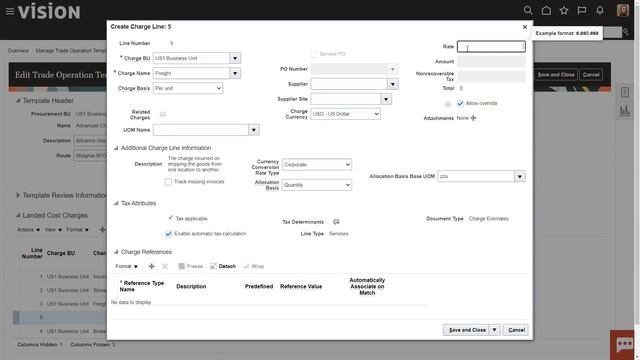Image resolution: width=640 pixels, height=360 pixels.
Task: Open the Watchlist flag icon
Action: click(582, 11)
